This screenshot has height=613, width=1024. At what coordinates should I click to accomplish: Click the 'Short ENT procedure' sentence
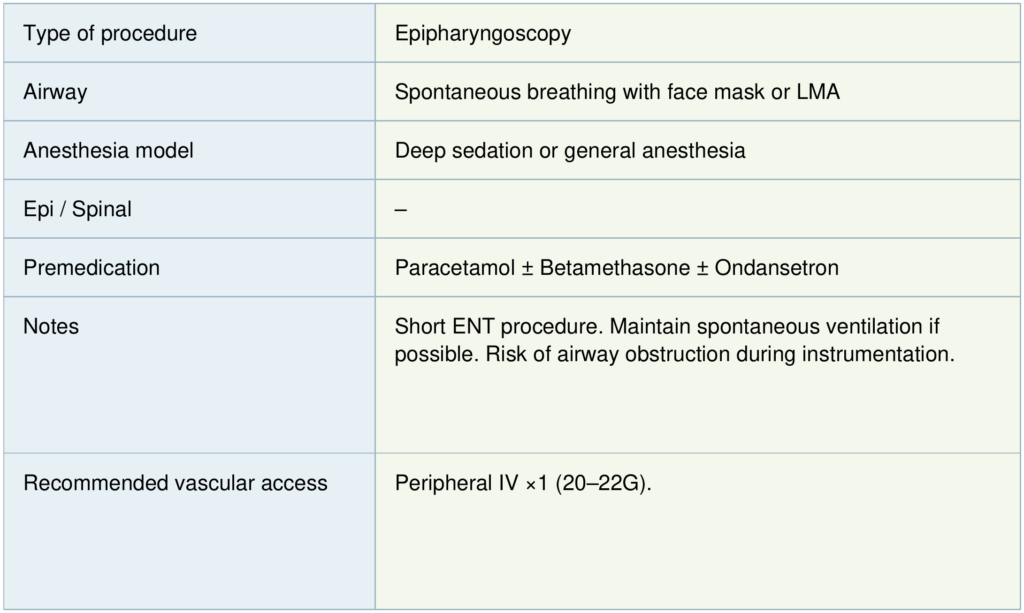click(x=498, y=327)
